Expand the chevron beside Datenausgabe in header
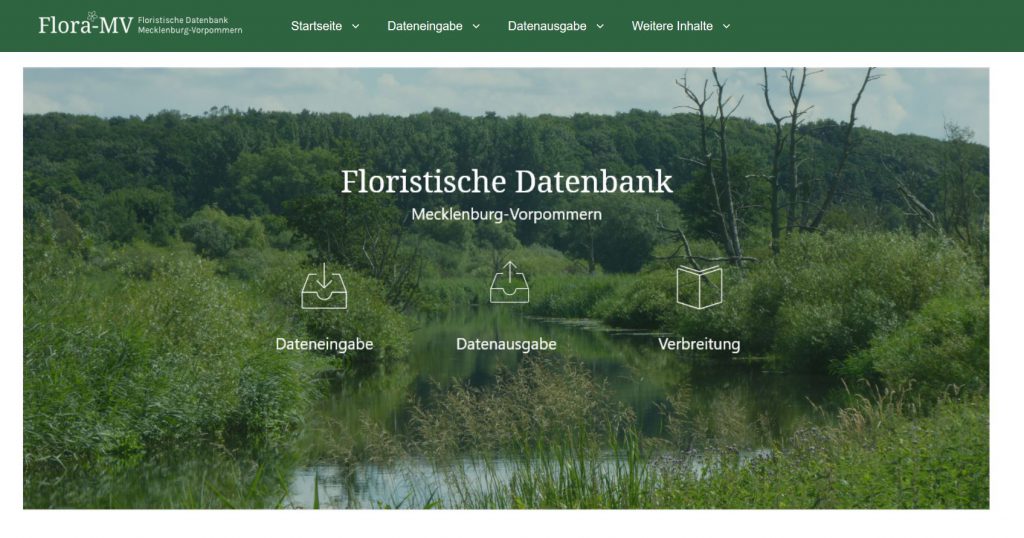Screen dimensions: 1024x538 click(600, 27)
